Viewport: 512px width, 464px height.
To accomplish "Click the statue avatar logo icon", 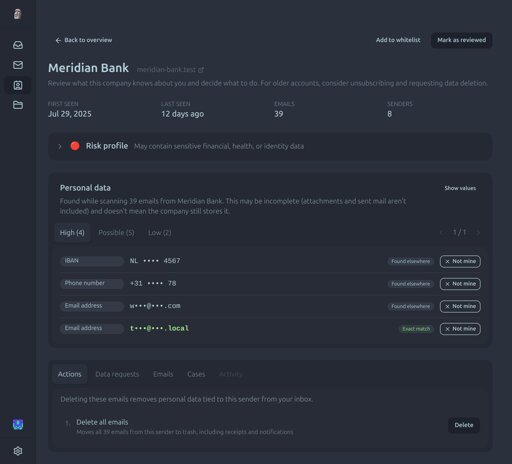I will coord(18,14).
